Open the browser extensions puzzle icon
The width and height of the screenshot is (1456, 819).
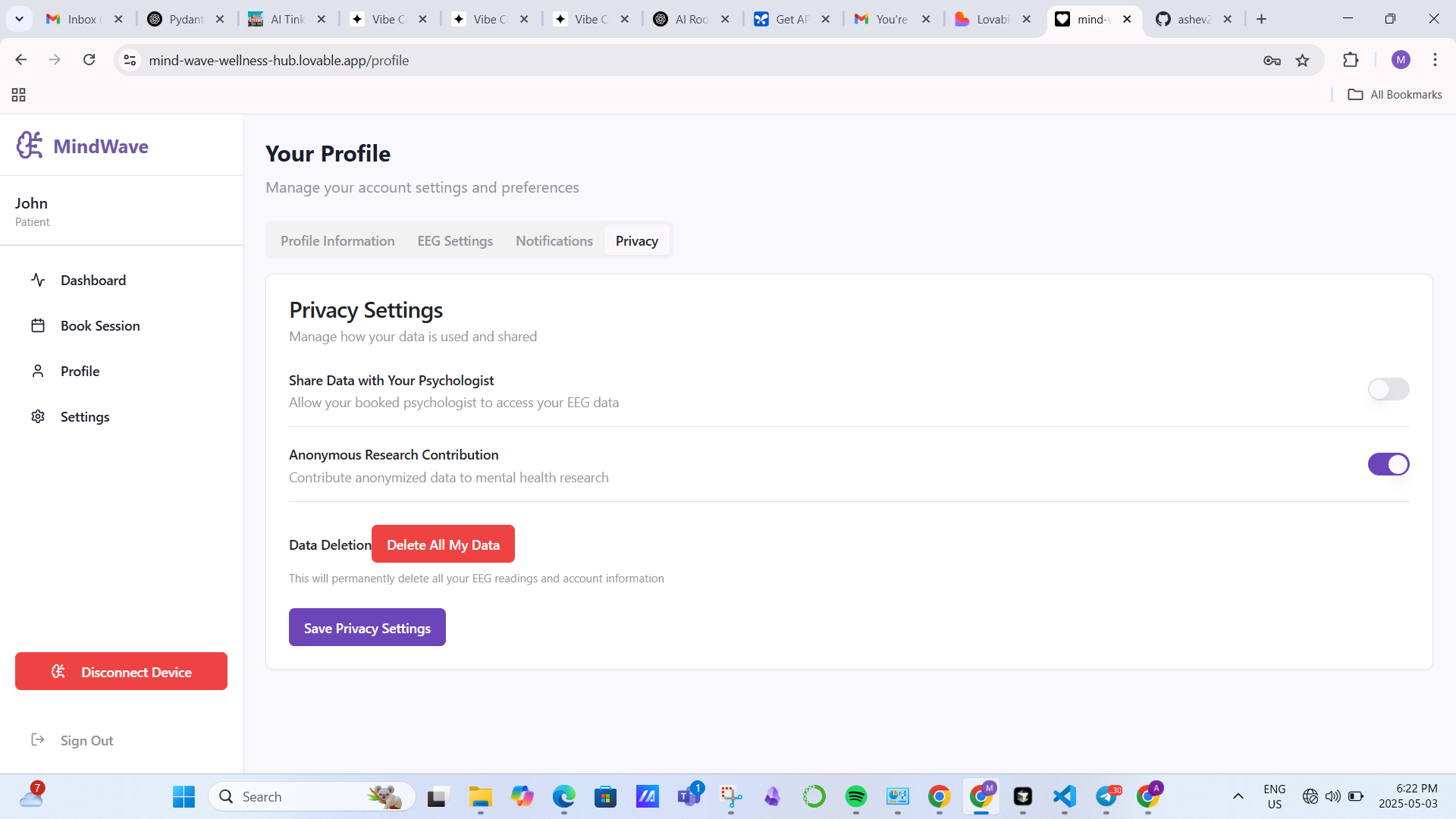pyautogui.click(x=1351, y=61)
